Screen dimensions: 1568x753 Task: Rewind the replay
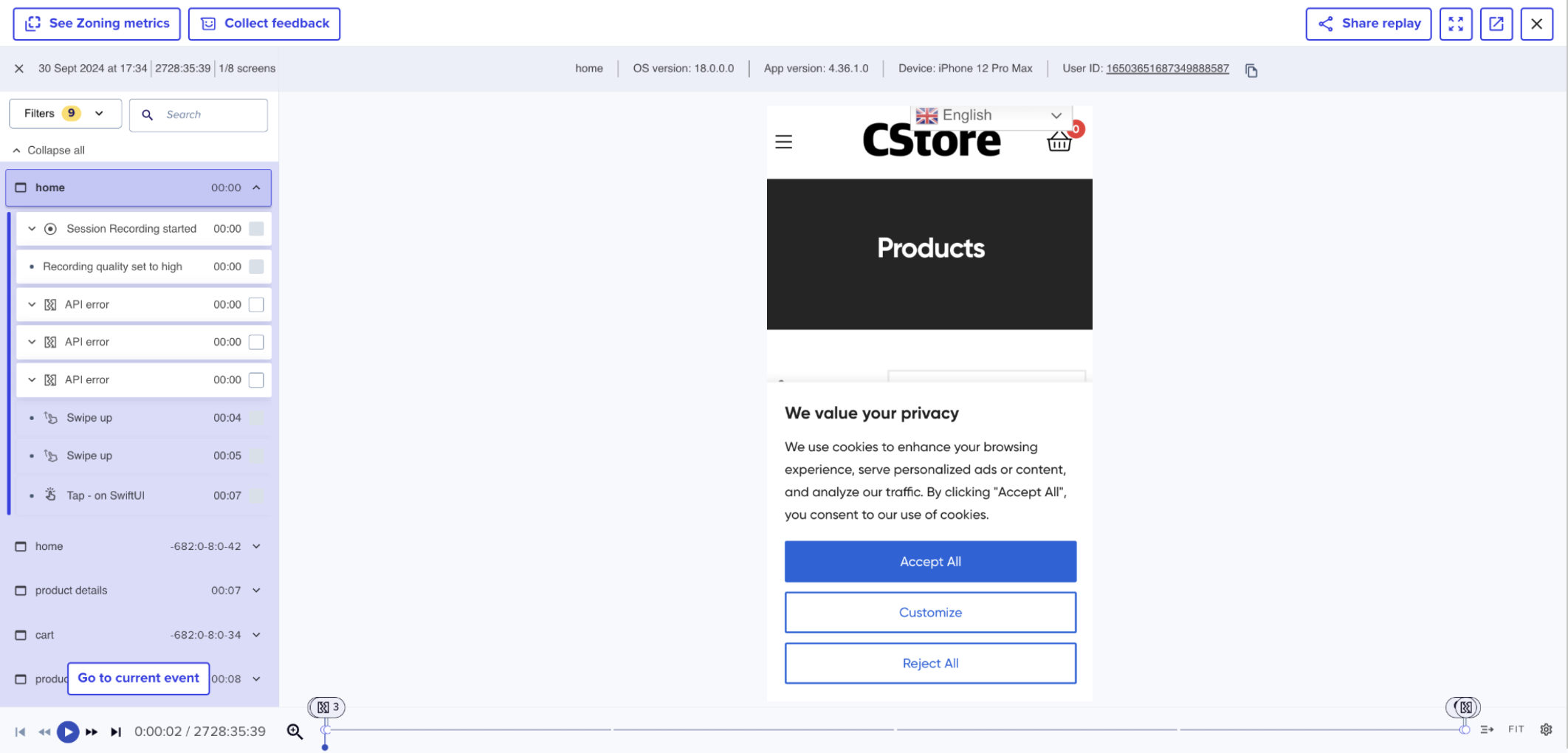pyautogui.click(x=44, y=732)
